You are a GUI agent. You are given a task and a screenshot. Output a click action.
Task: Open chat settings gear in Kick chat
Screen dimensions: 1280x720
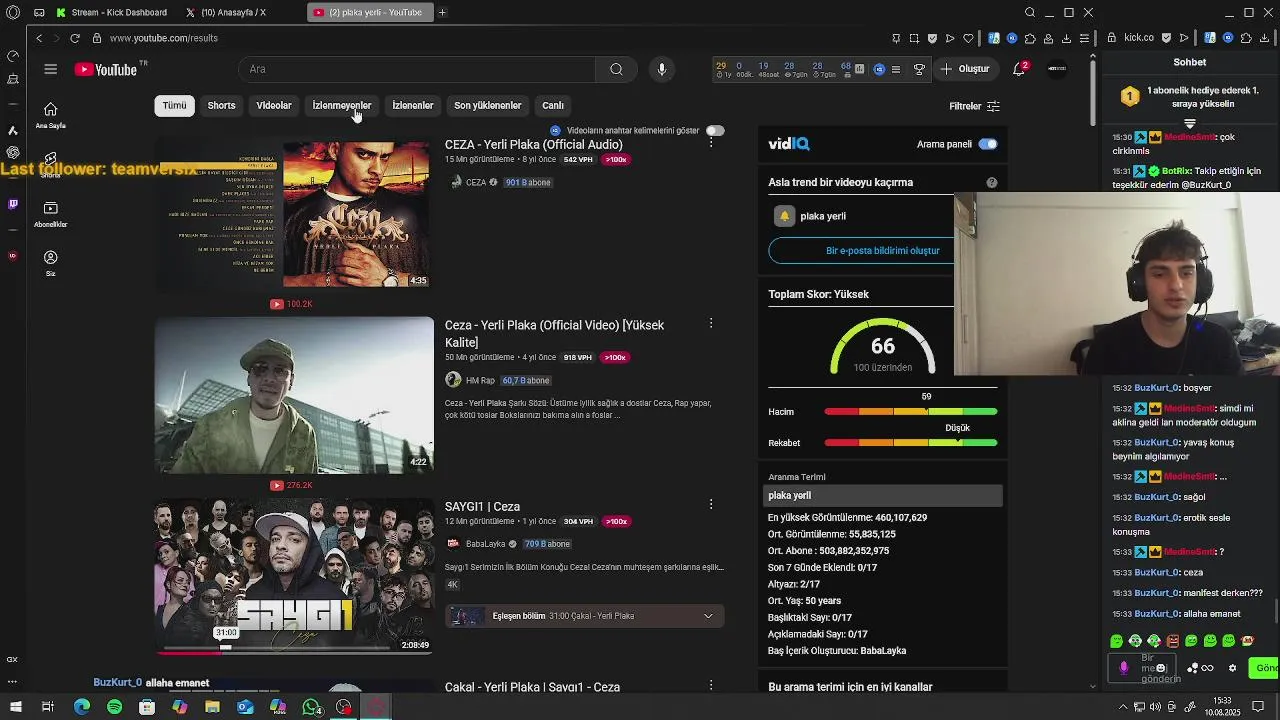coord(1232,668)
